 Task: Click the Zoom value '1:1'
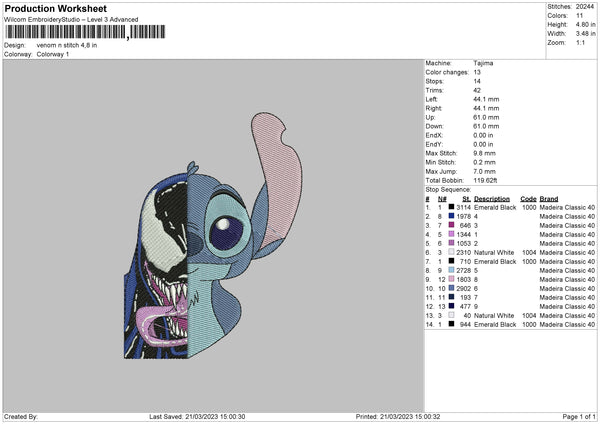click(x=580, y=42)
